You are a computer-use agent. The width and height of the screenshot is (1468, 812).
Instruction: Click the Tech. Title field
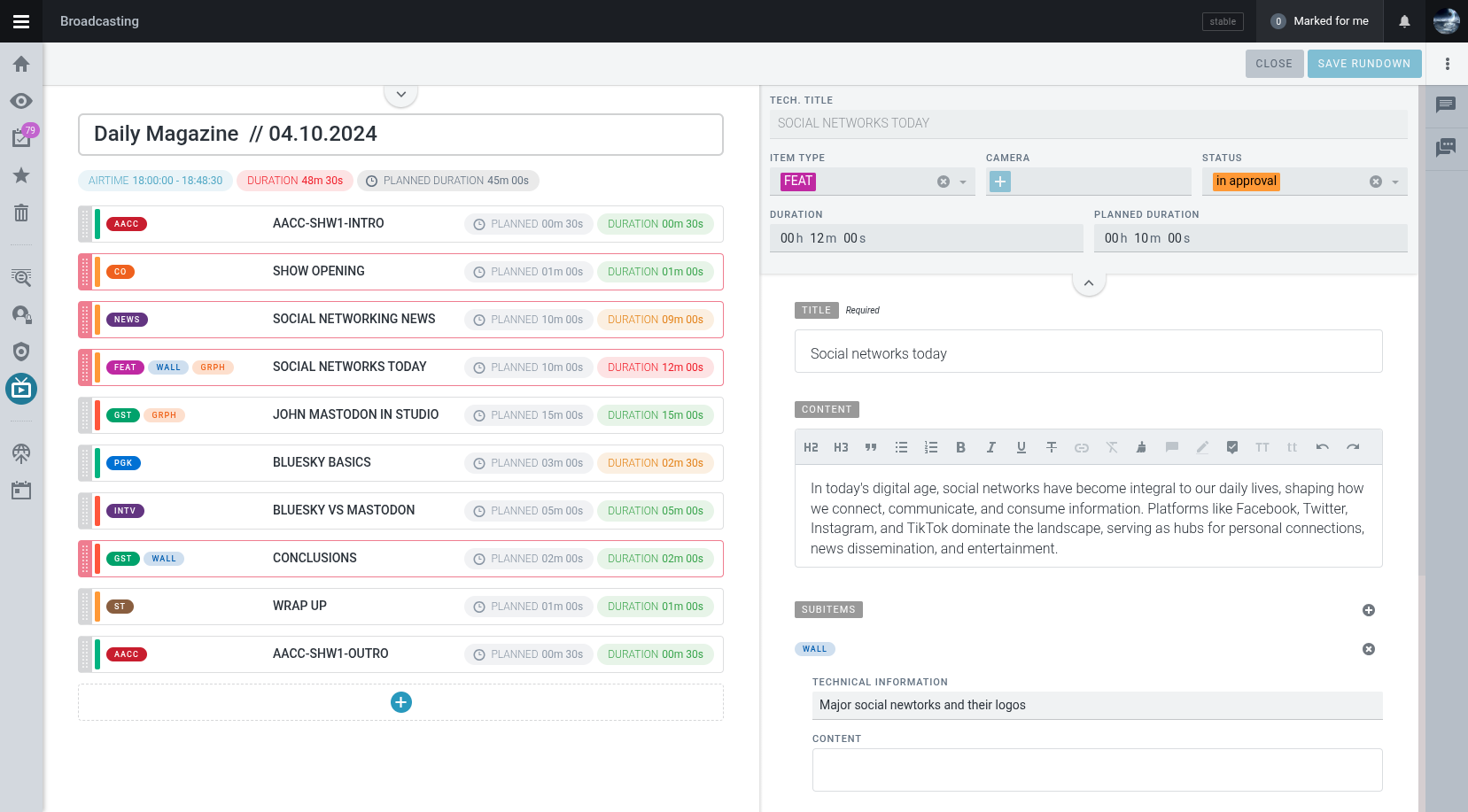(1089, 124)
